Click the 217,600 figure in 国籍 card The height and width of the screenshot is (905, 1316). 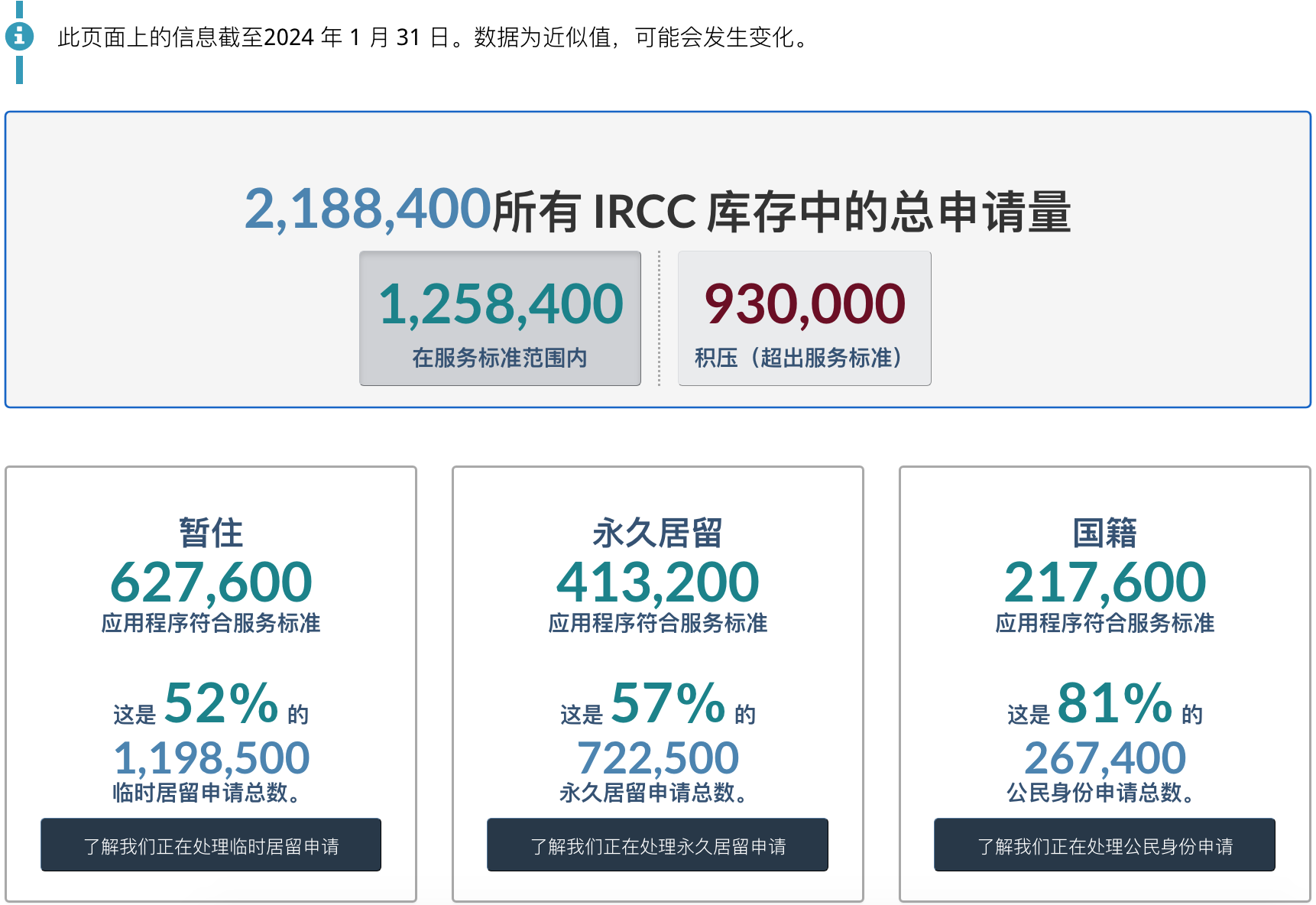coord(1104,582)
